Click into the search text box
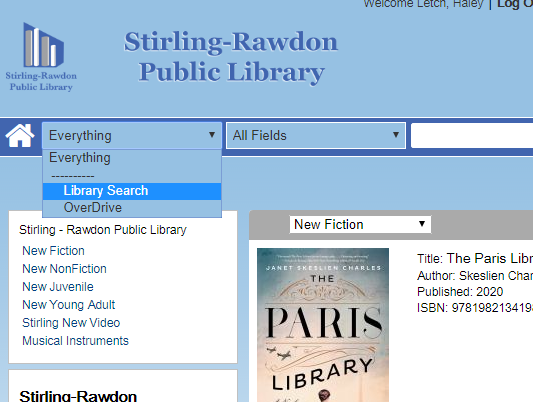 click(472, 136)
